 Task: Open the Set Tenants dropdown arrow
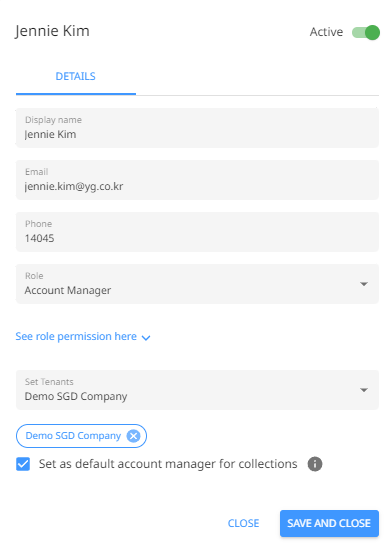click(364, 390)
